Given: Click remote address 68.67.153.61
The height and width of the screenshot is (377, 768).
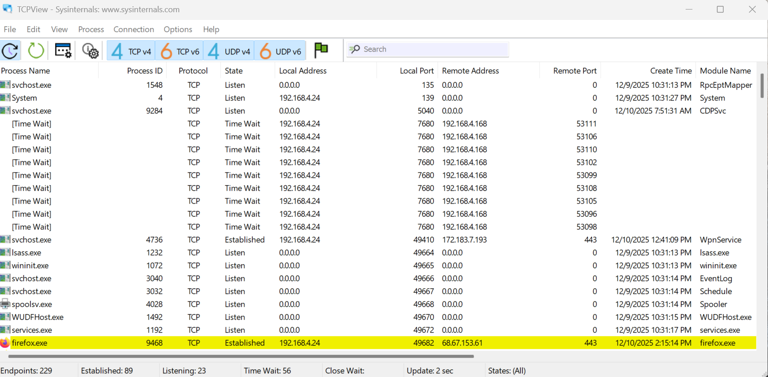Looking at the screenshot, I should pyautogui.click(x=462, y=343).
